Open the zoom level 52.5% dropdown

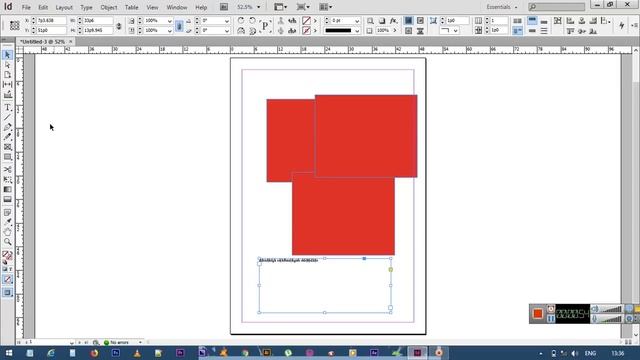pyautogui.click(x=258, y=7)
